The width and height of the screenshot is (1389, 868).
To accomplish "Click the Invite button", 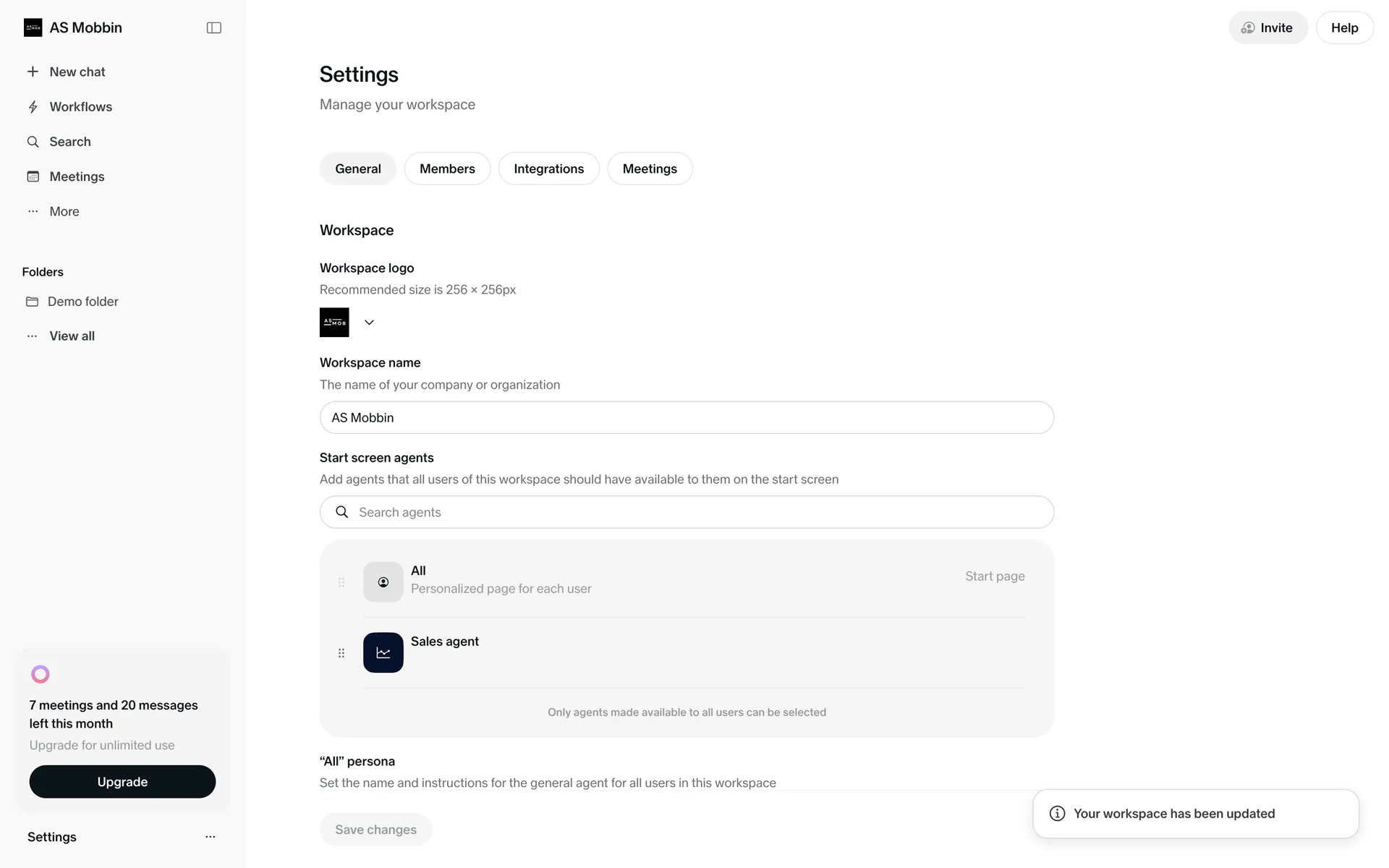I will coord(1267,27).
